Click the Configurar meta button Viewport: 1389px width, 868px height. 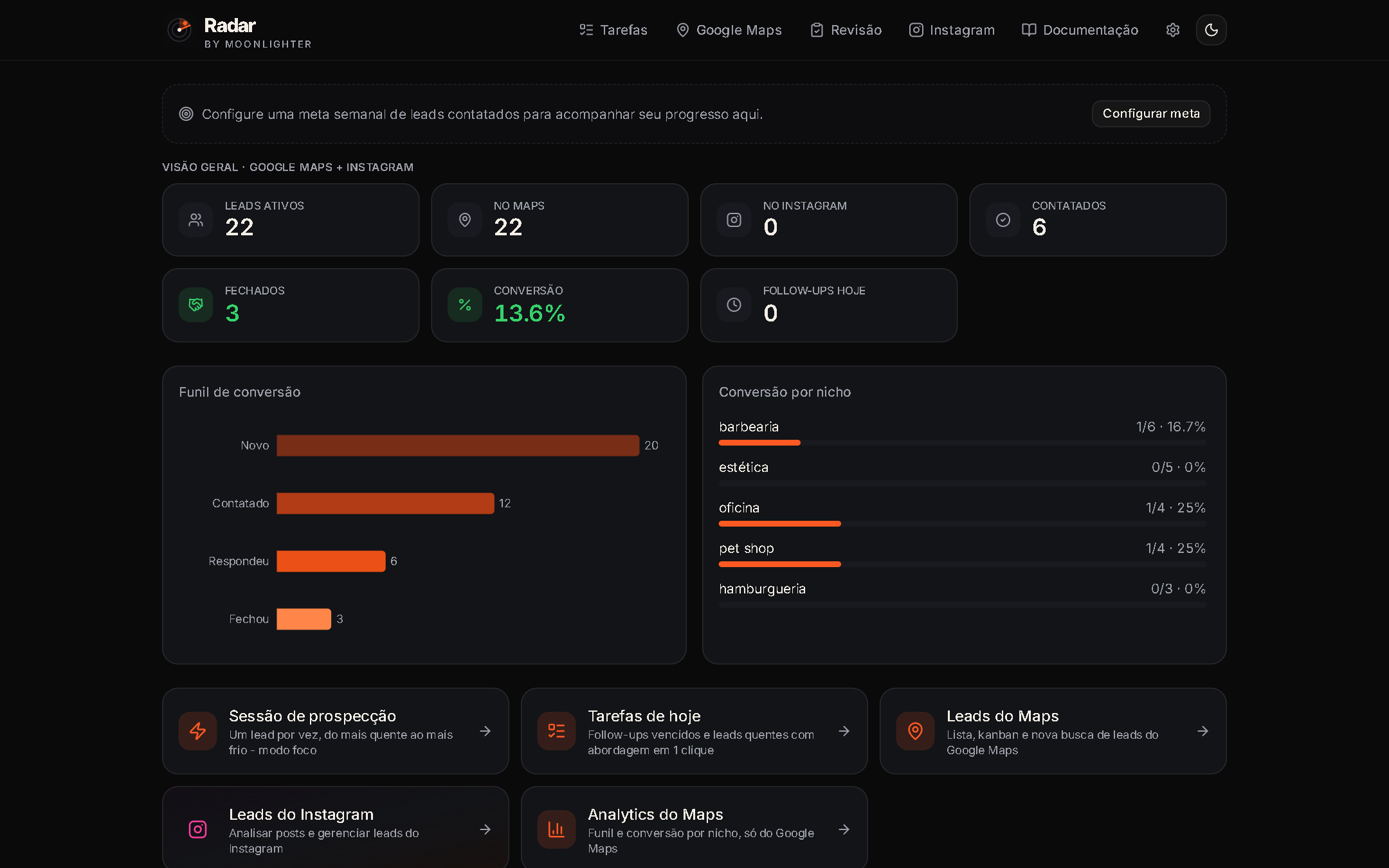(x=1151, y=114)
